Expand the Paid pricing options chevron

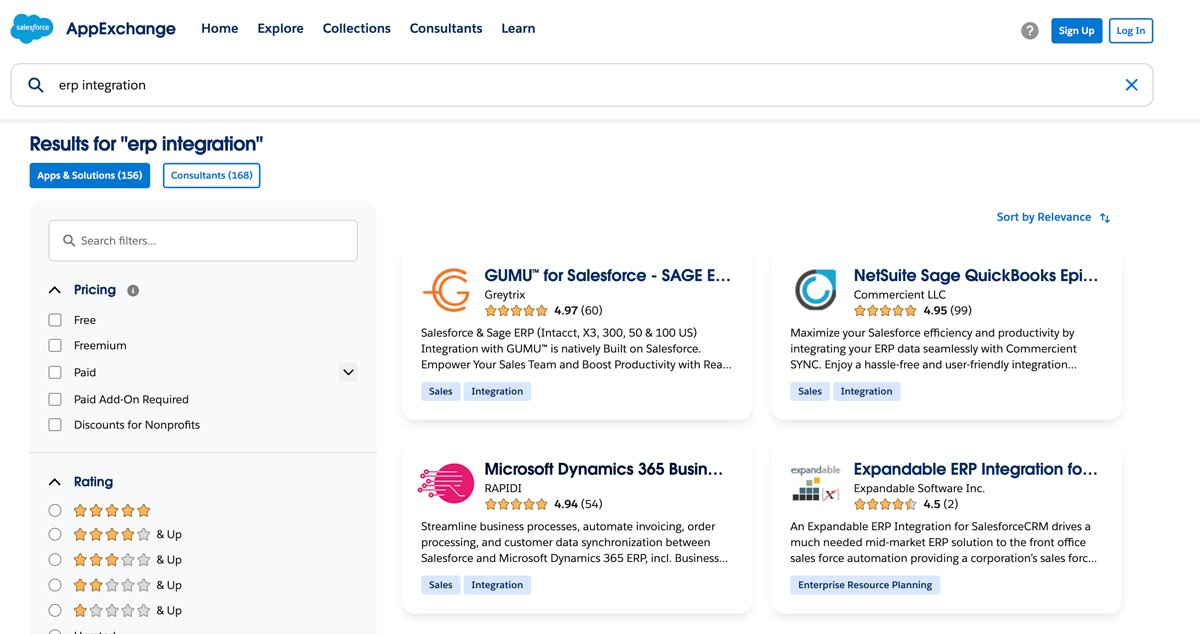pos(348,372)
